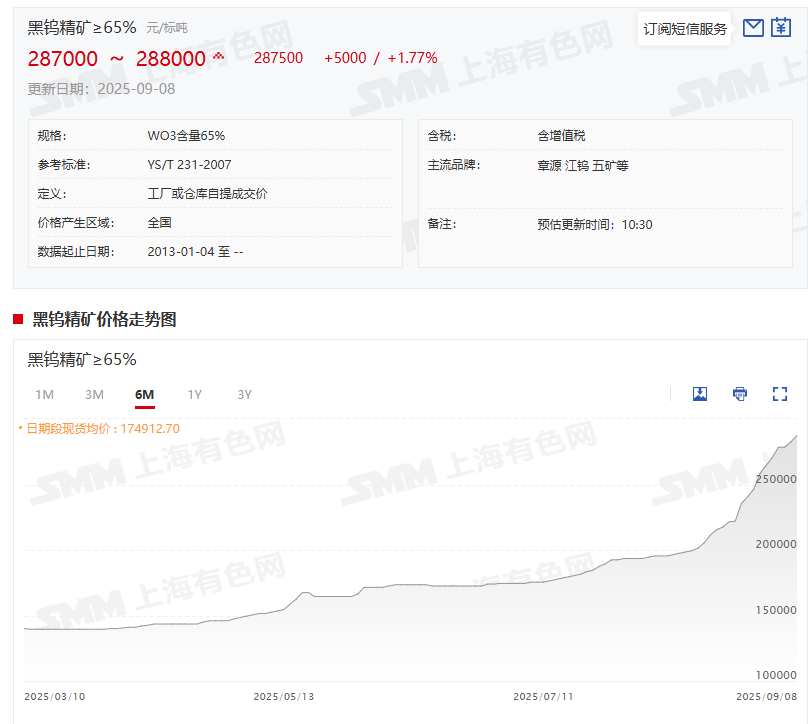Expand the chart to fullscreen
This screenshot has height=724, width=808.
point(780,394)
